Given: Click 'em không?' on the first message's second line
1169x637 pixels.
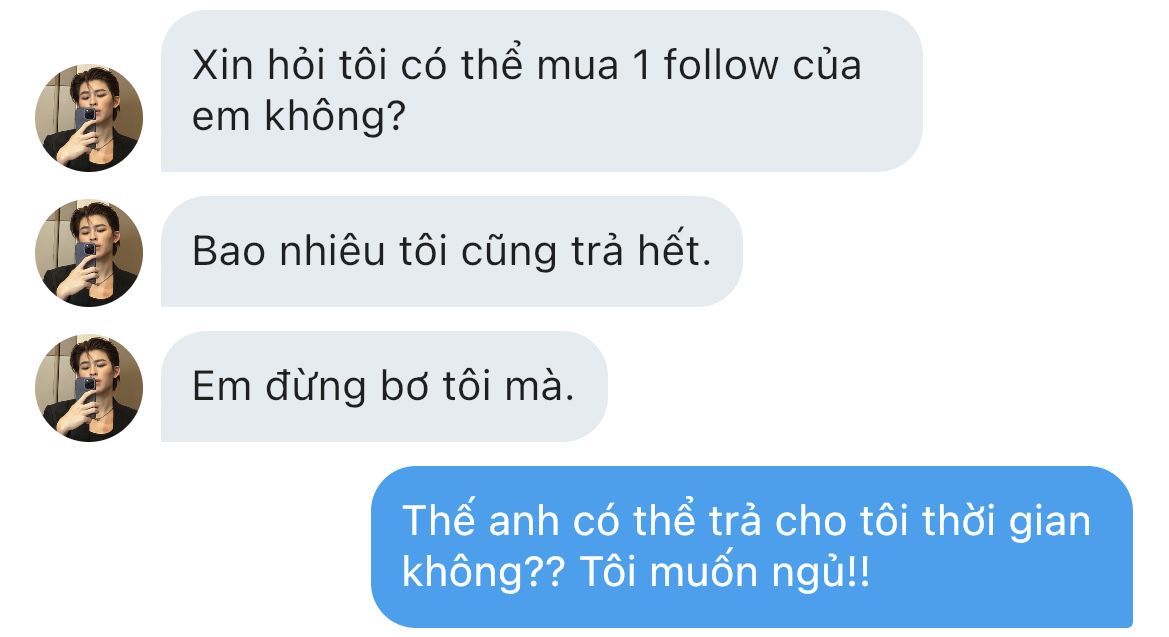Looking at the screenshot, I should (x=299, y=118).
